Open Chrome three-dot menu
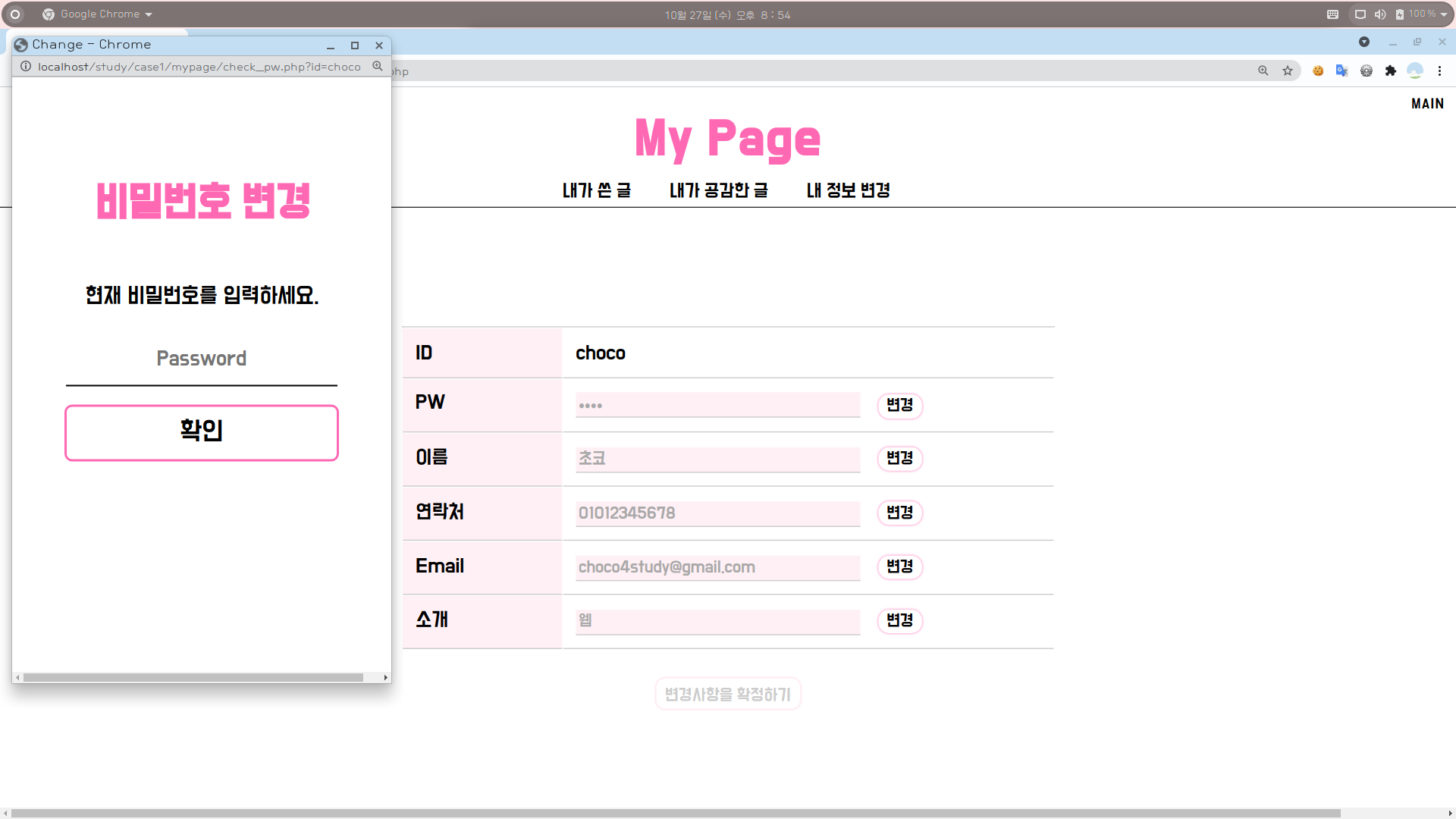Image resolution: width=1456 pixels, height=819 pixels. click(x=1439, y=71)
